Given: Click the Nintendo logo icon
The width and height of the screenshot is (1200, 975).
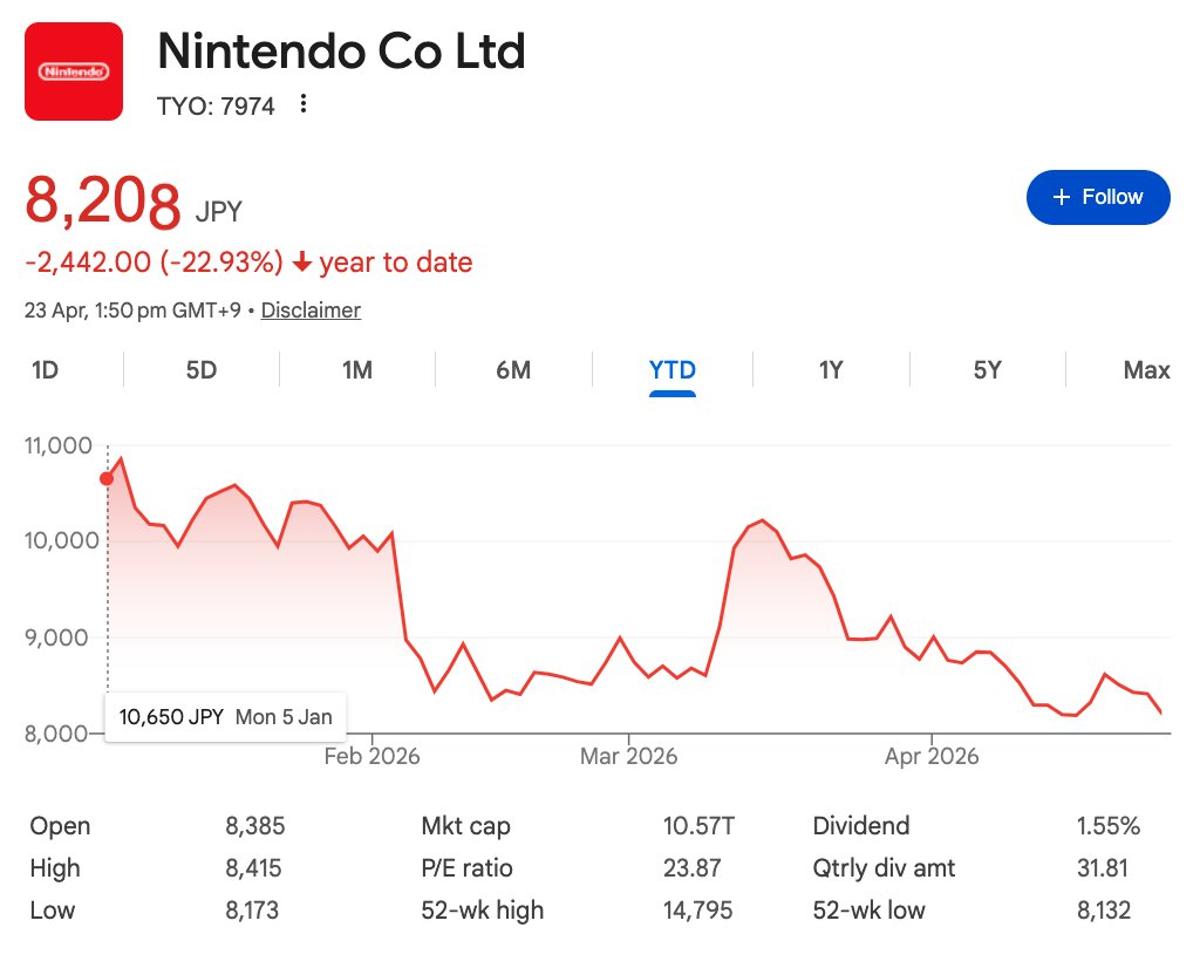Looking at the screenshot, I should point(73,73).
